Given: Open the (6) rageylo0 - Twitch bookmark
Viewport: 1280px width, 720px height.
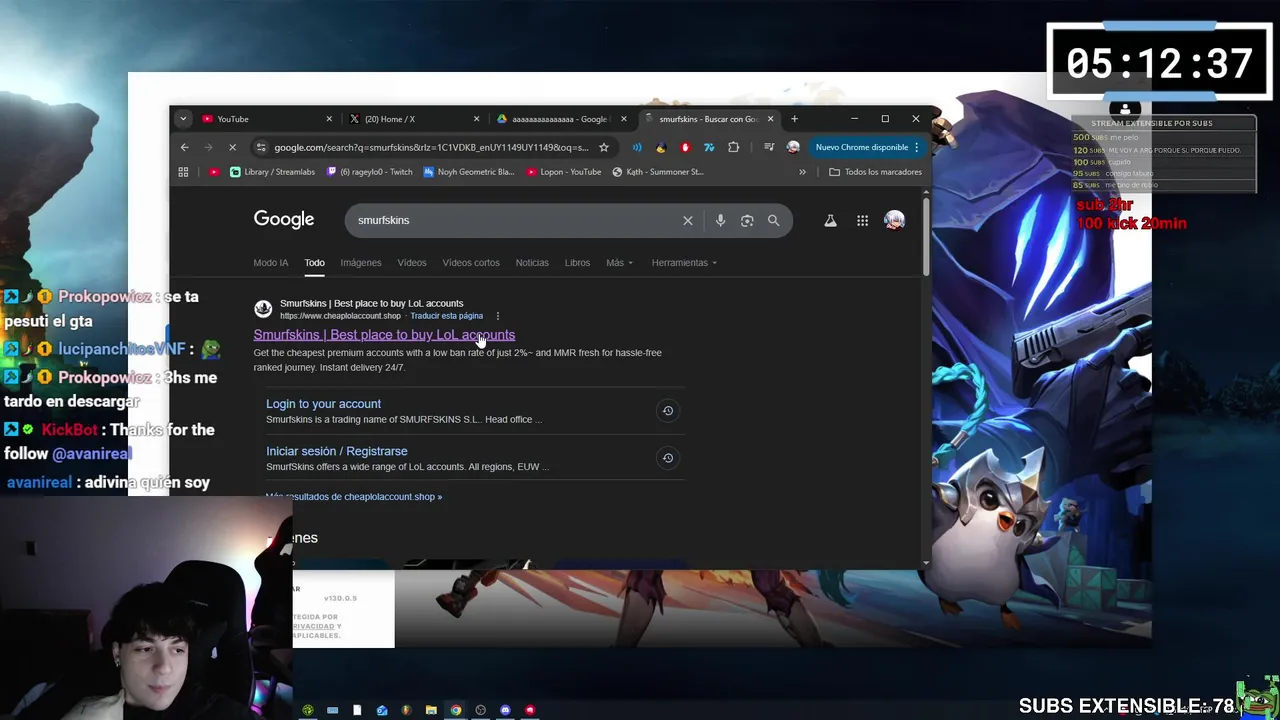Looking at the screenshot, I should point(369,172).
